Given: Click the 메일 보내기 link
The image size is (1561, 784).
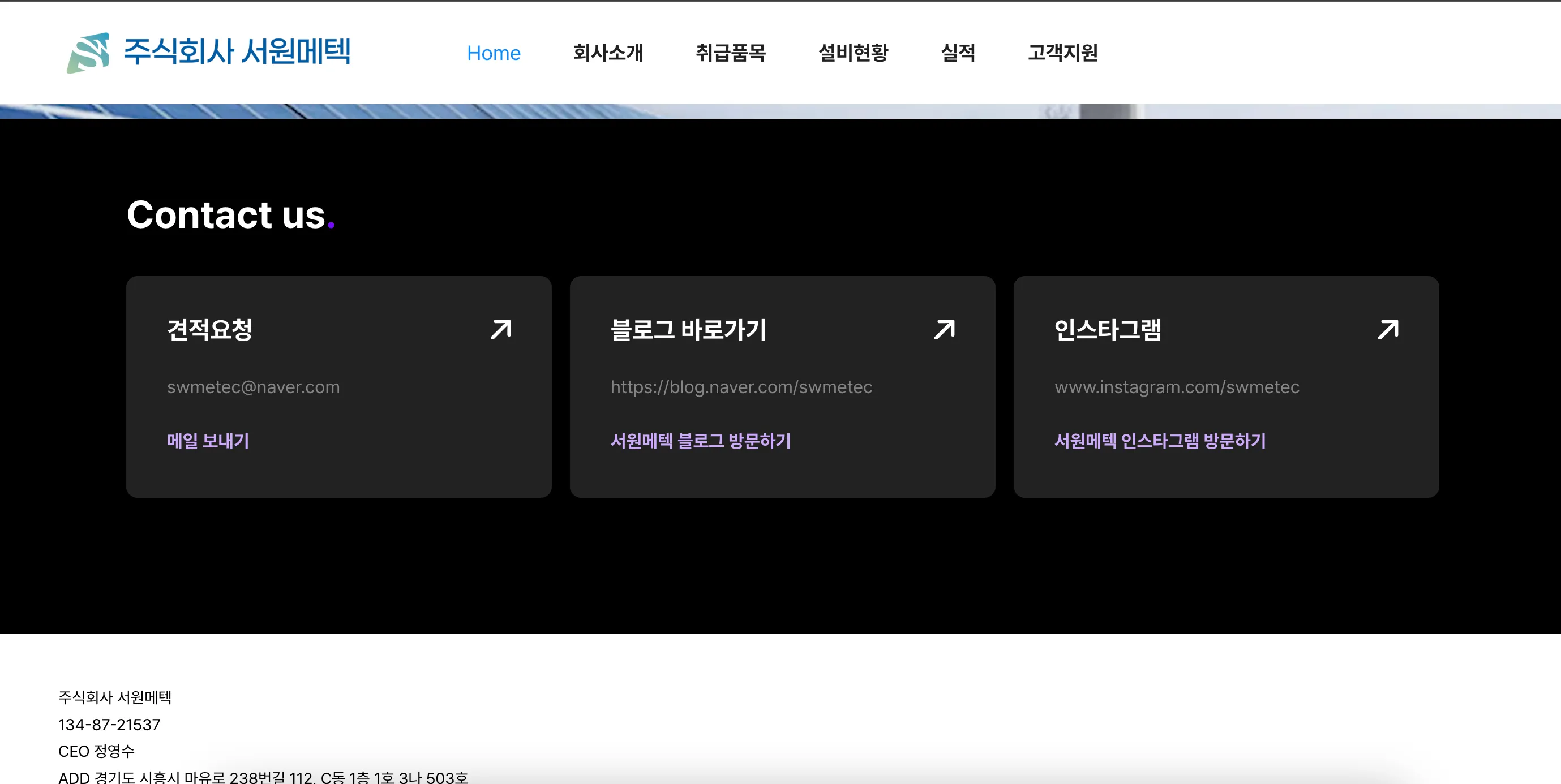Looking at the screenshot, I should (208, 441).
